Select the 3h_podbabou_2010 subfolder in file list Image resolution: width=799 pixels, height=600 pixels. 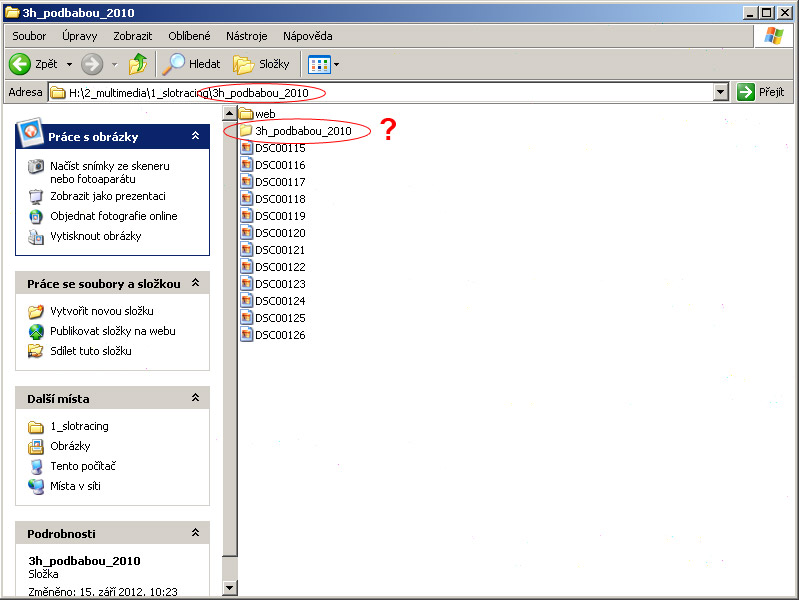(302, 131)
